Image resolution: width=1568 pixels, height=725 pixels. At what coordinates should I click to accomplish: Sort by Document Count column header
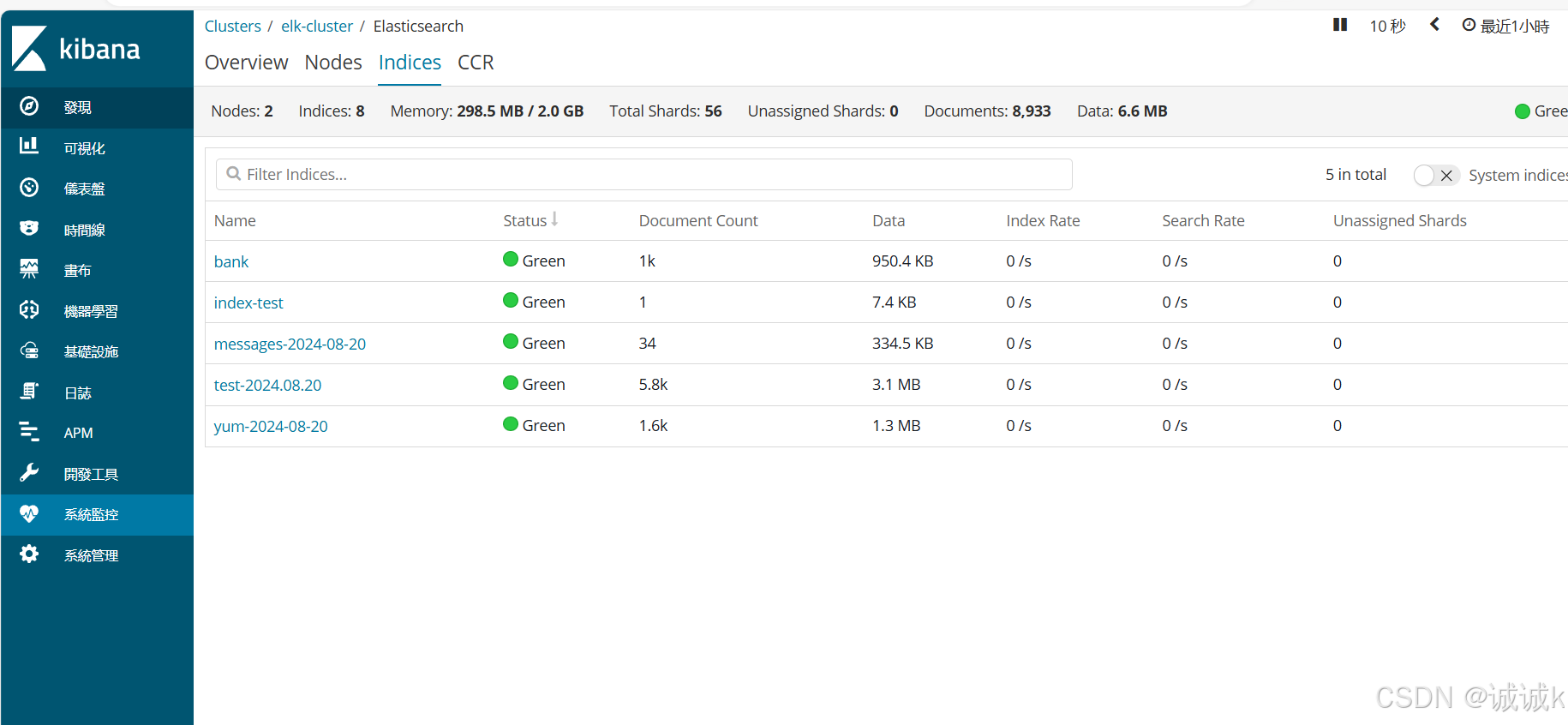tap(698, 220)
